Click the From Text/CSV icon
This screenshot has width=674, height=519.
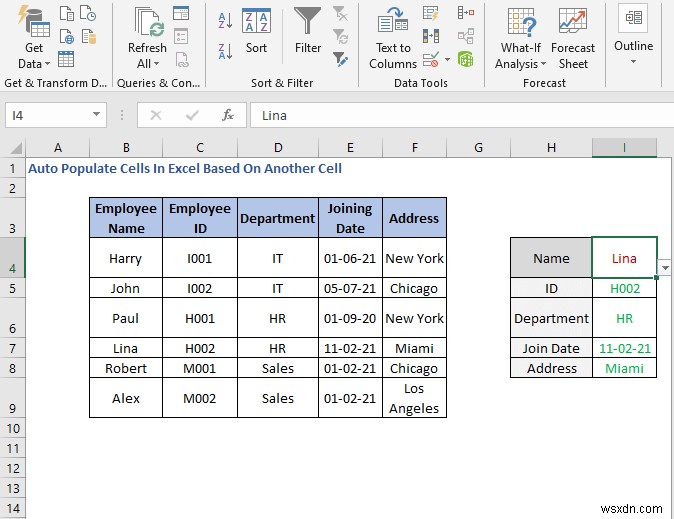tap(67, 13)
